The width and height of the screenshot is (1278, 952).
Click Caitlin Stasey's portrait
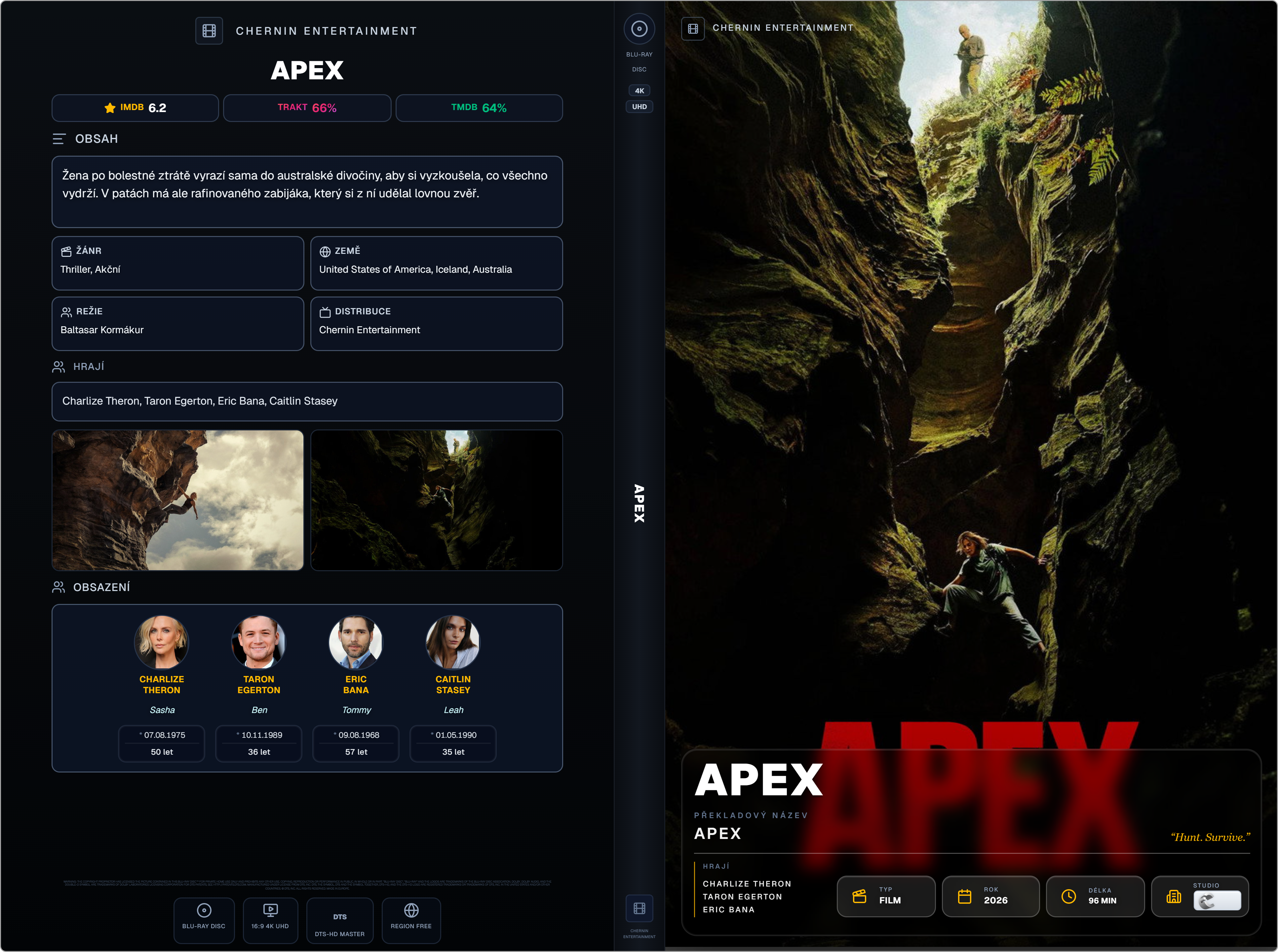click(453, 642)
